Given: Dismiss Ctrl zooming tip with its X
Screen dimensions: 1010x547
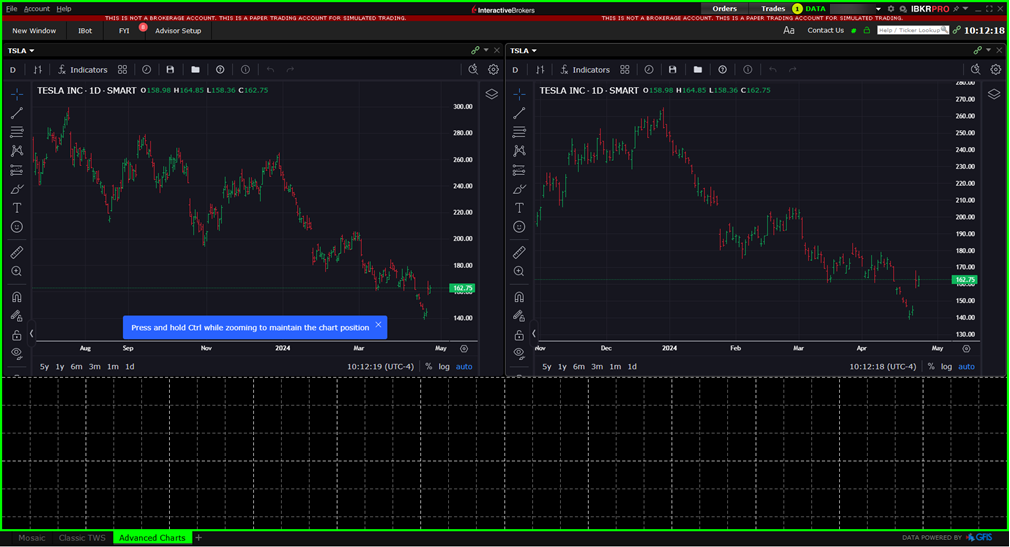Looking at the screenshot, I should (378, 325).
